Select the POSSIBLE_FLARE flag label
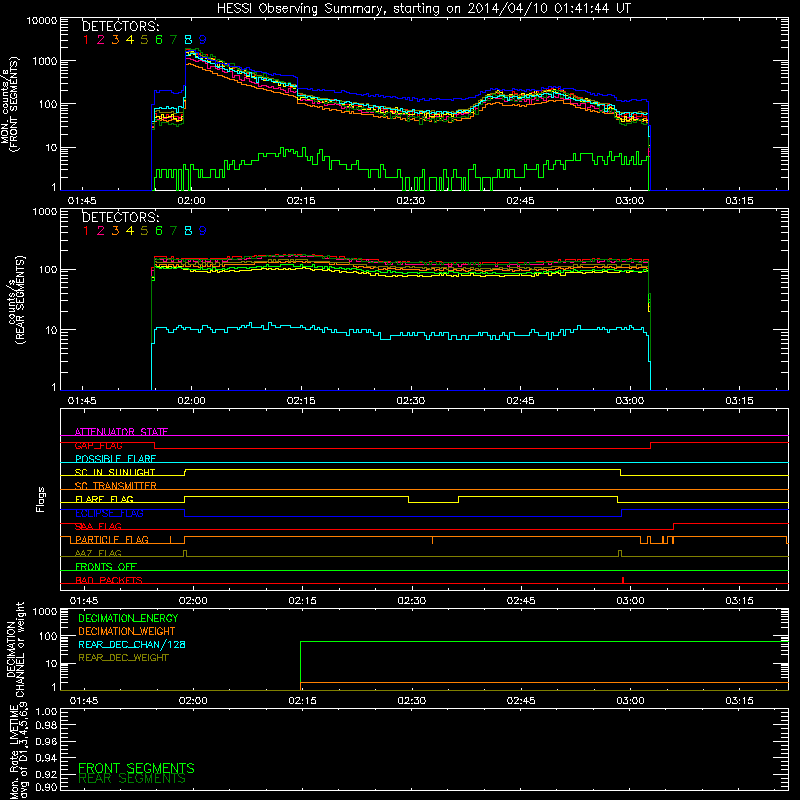Viewport: 800px width, 800px height. point(115,459)
